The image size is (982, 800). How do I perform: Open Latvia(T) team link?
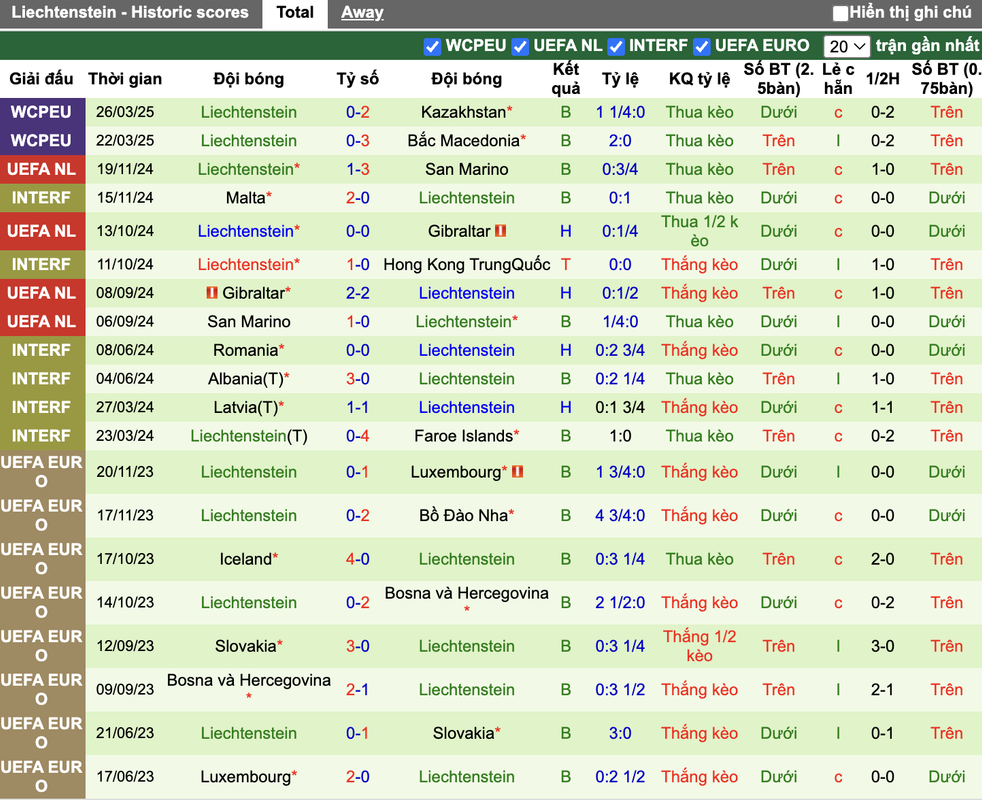[x=246, y=407]
